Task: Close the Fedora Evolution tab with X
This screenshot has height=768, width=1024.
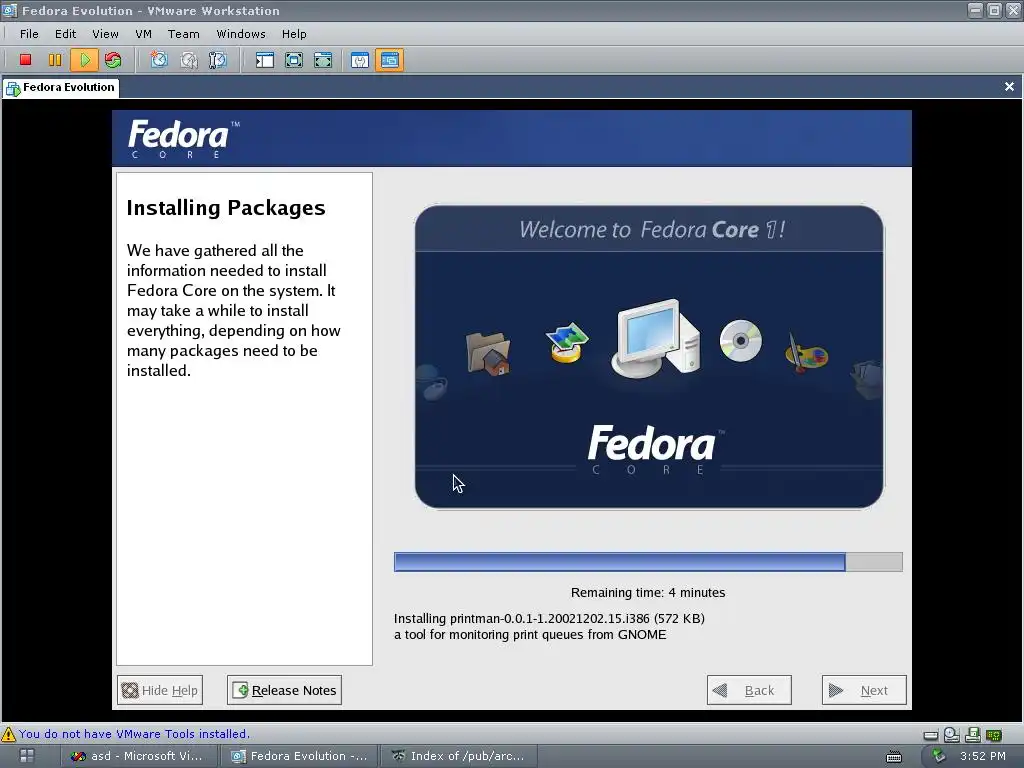Action: click(1009, 86)
